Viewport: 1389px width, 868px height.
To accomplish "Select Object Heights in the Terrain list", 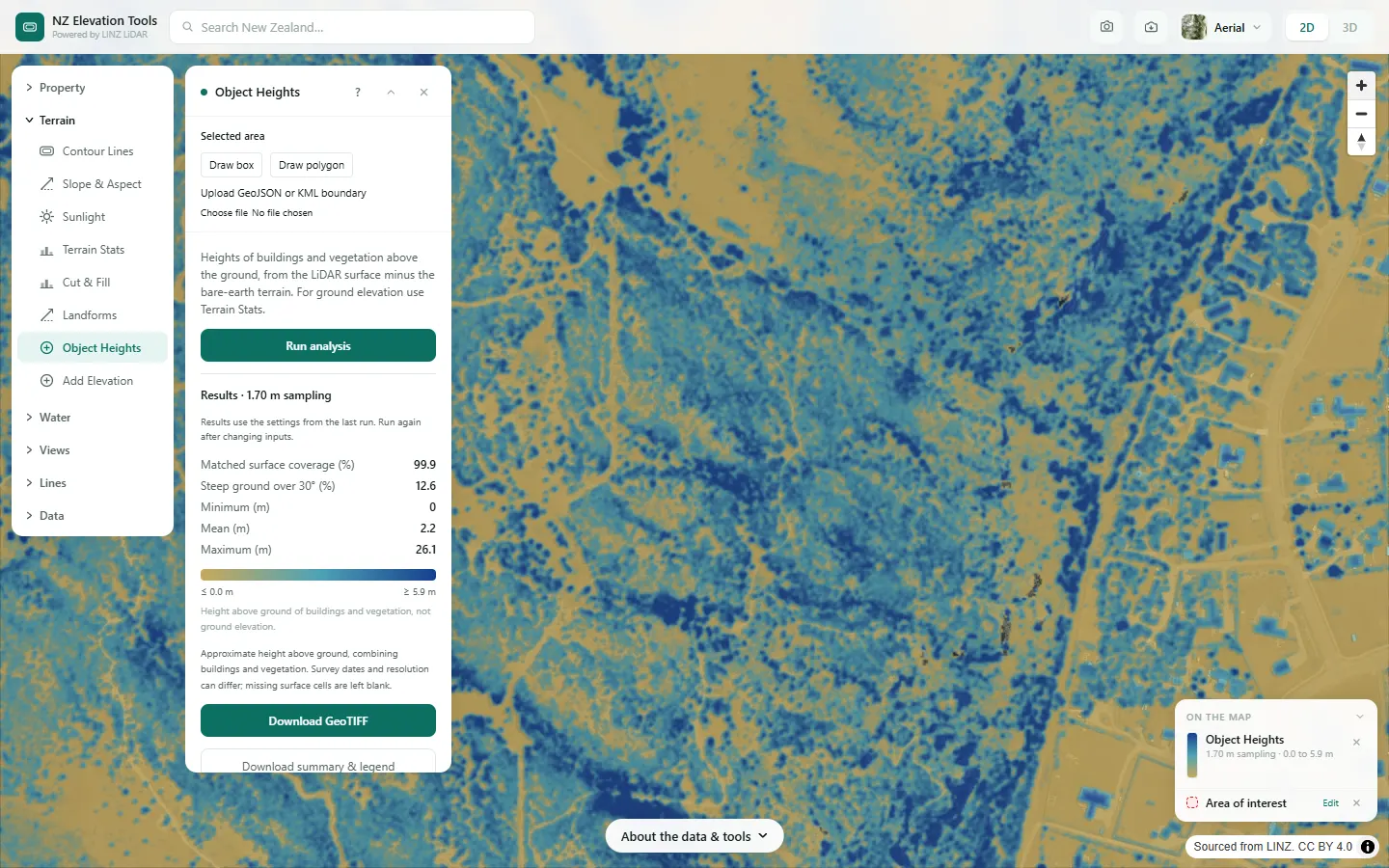I will [x=93, y=348].
